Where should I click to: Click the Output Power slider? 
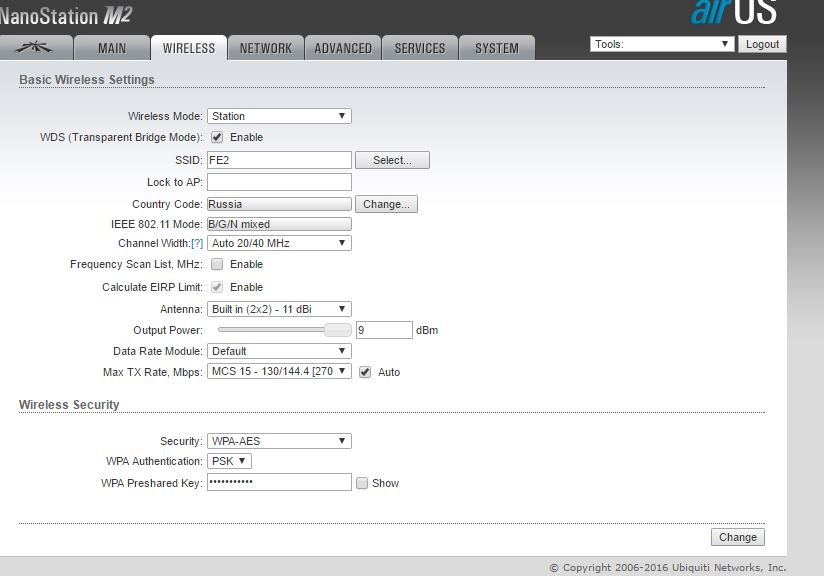[x=284, y=330]
